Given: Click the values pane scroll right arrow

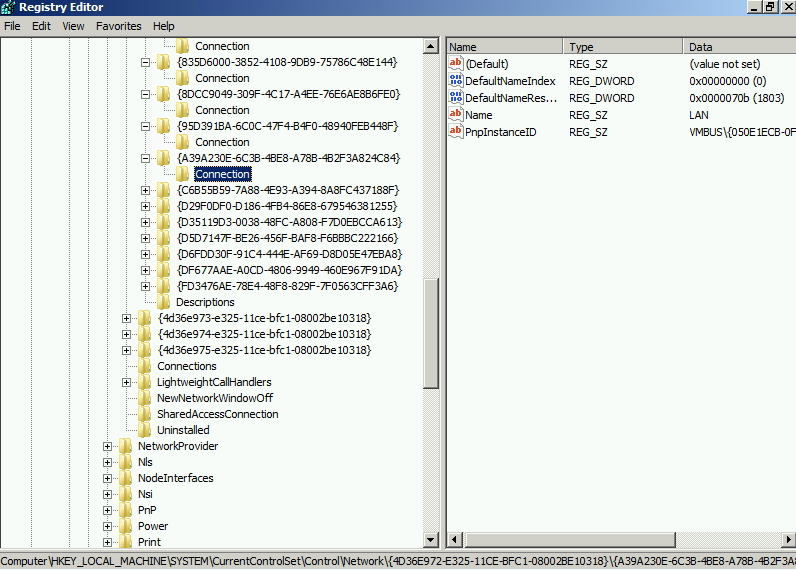Looking at the screenshot, I should [x=788, y=540].
